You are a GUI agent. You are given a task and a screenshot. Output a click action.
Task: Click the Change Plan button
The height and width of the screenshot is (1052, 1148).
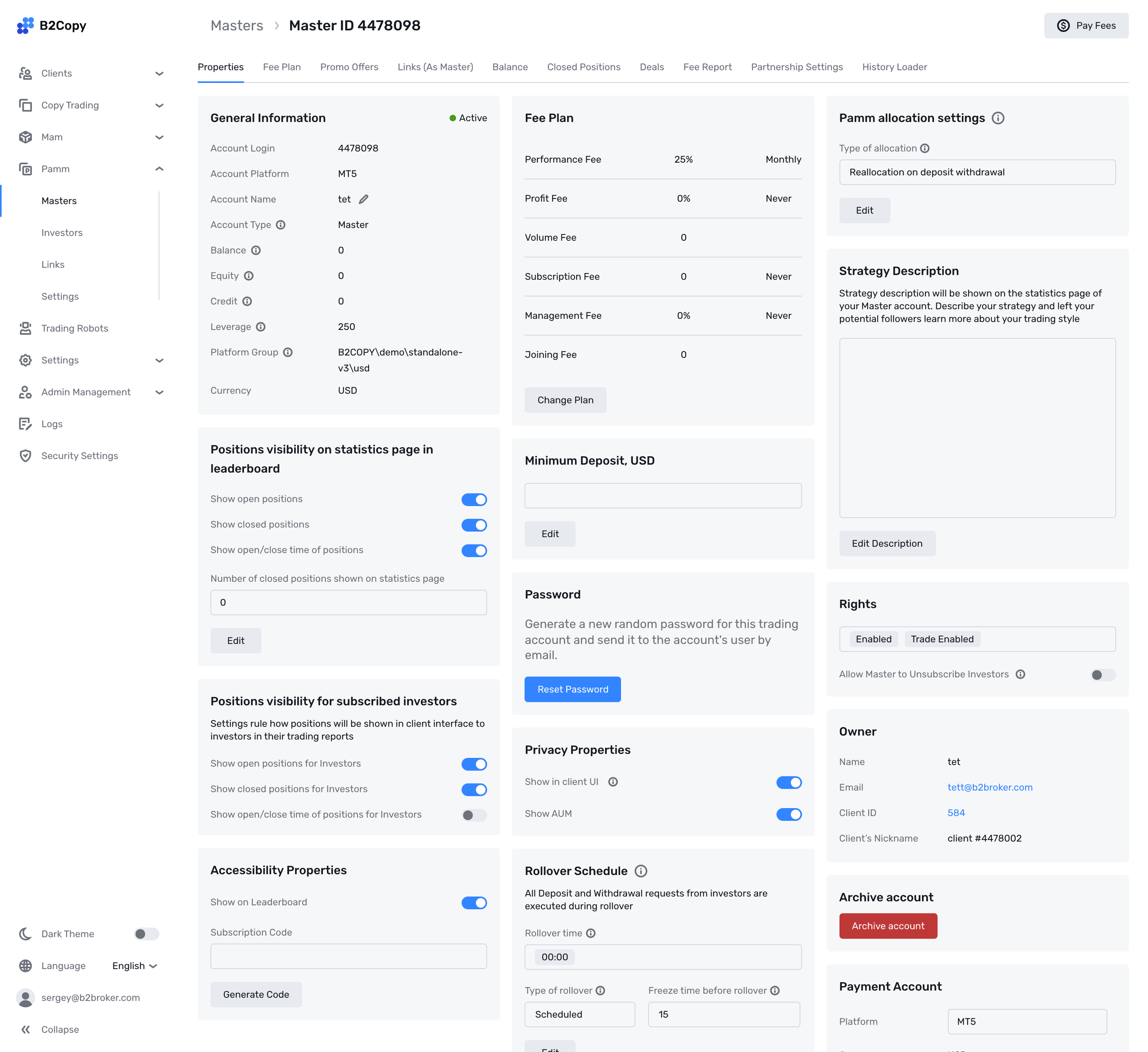coord(565,400)
